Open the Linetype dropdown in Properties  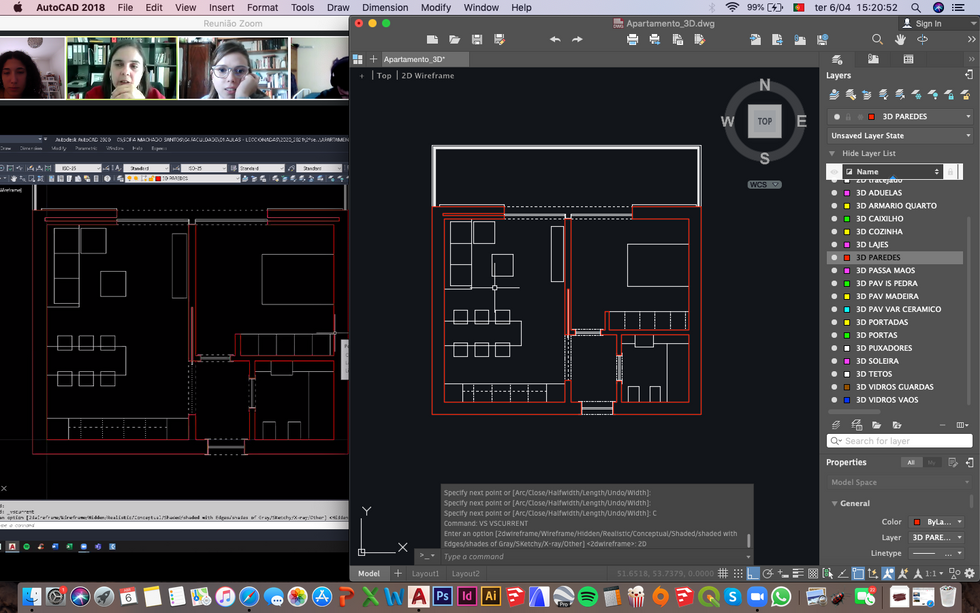pyautogui.click(x=937, y=553)
